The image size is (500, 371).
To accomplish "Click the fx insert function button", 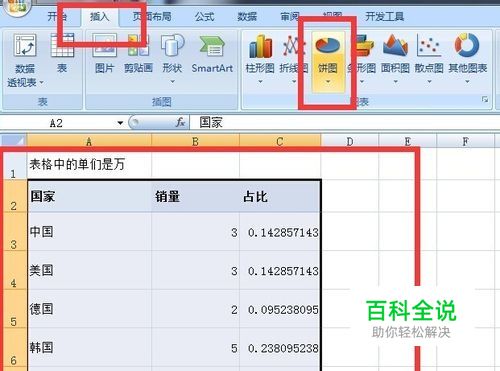I will 180,122.
